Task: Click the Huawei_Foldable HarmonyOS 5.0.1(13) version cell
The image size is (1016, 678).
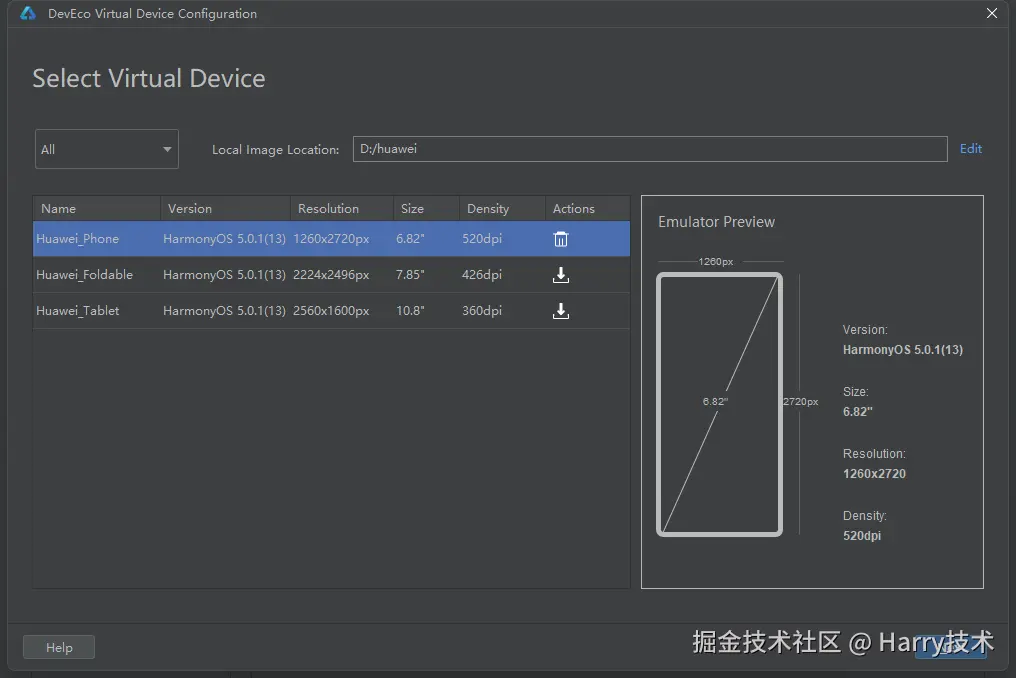Action: click(224, 275)
